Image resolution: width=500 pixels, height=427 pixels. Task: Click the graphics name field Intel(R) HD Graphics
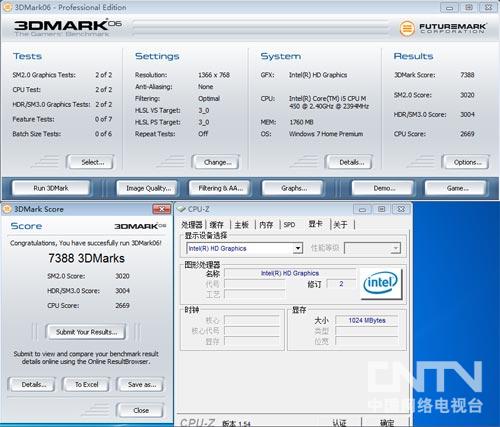coord(290,273)
